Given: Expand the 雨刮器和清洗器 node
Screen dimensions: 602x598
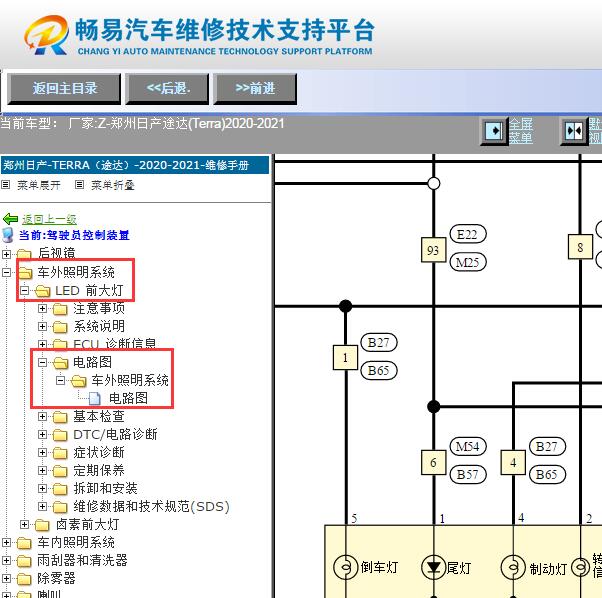Looking at the screenshot, I should 7,560.
